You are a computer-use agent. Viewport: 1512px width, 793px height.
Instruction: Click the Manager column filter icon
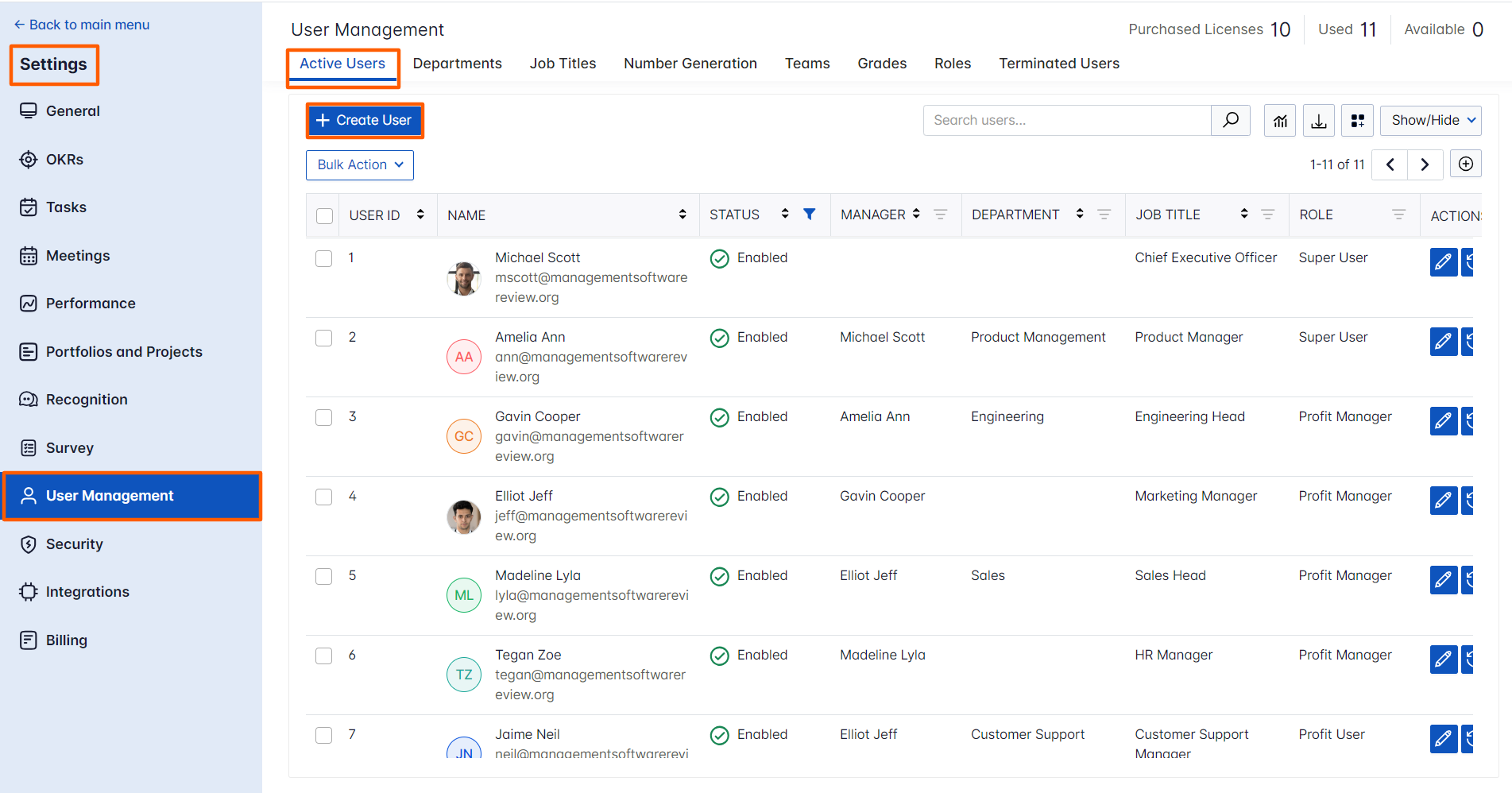tap(940, 215)
